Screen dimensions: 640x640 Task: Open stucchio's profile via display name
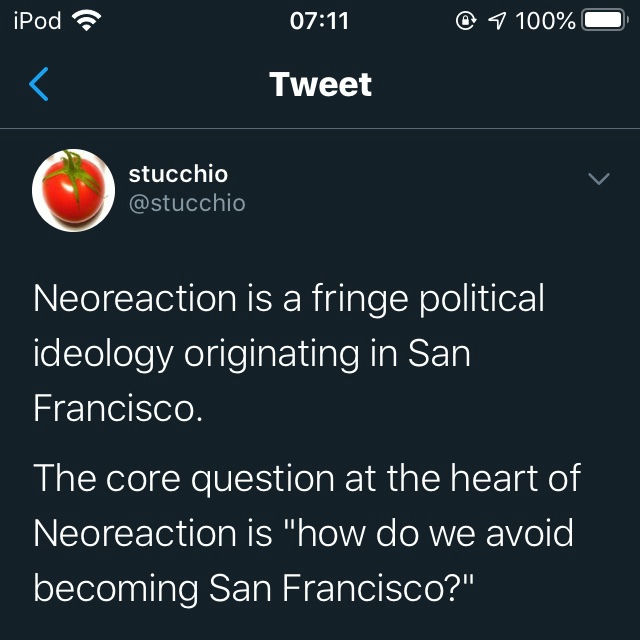coord(178,174)
